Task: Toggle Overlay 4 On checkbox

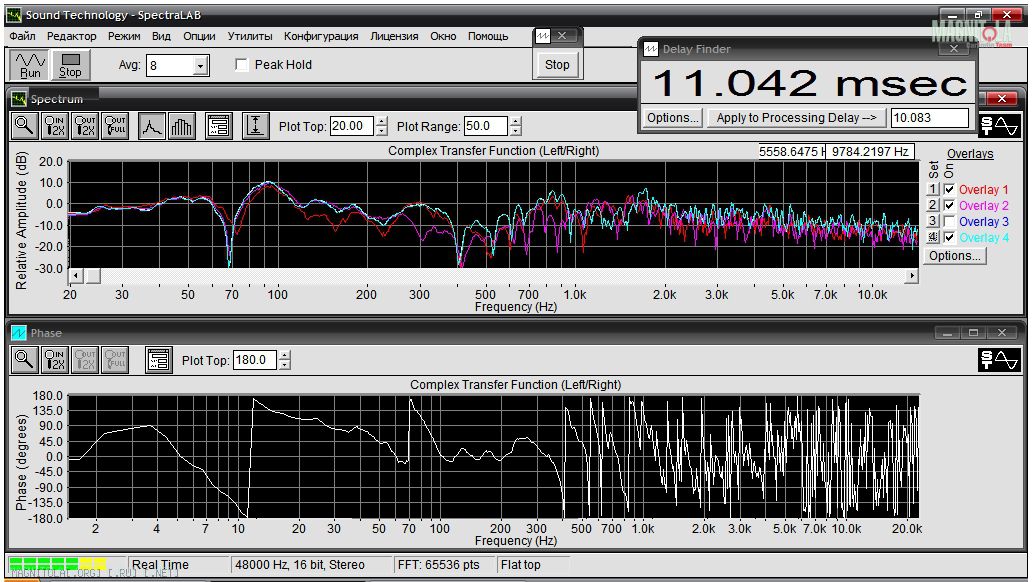Action: tap(949, 237)
